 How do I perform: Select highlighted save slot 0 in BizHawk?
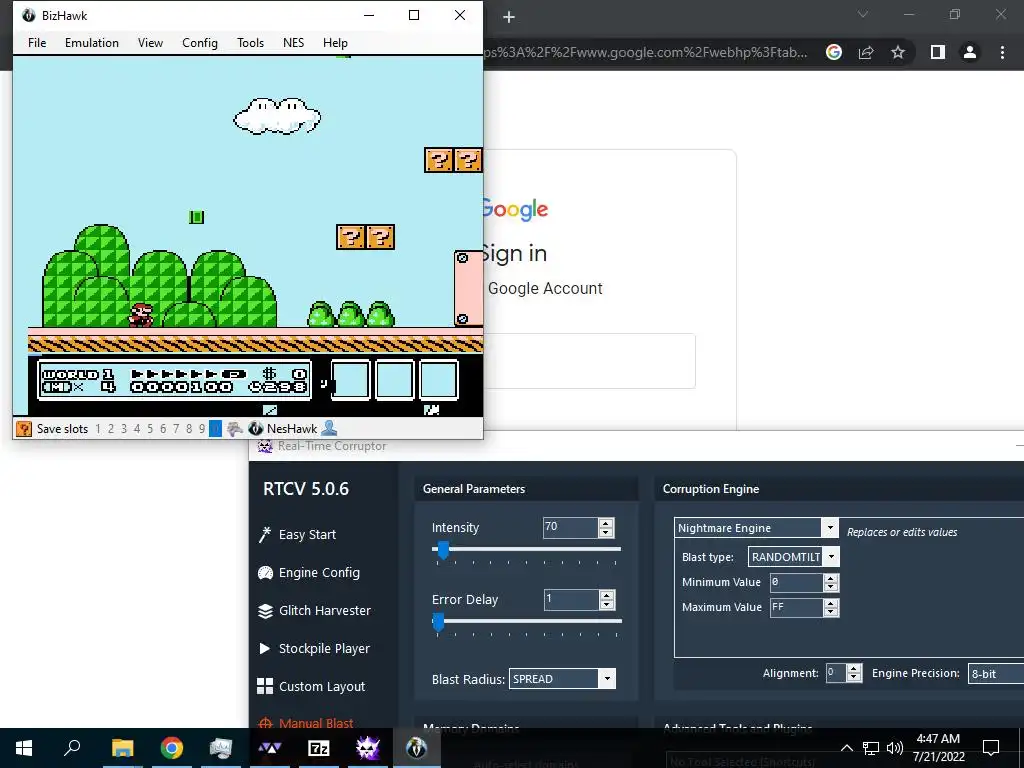[216, 428]
